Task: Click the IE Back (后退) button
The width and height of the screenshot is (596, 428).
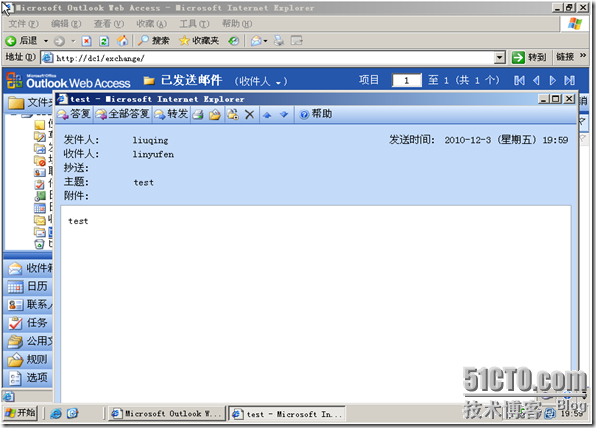Action: [x=21, y=41]
